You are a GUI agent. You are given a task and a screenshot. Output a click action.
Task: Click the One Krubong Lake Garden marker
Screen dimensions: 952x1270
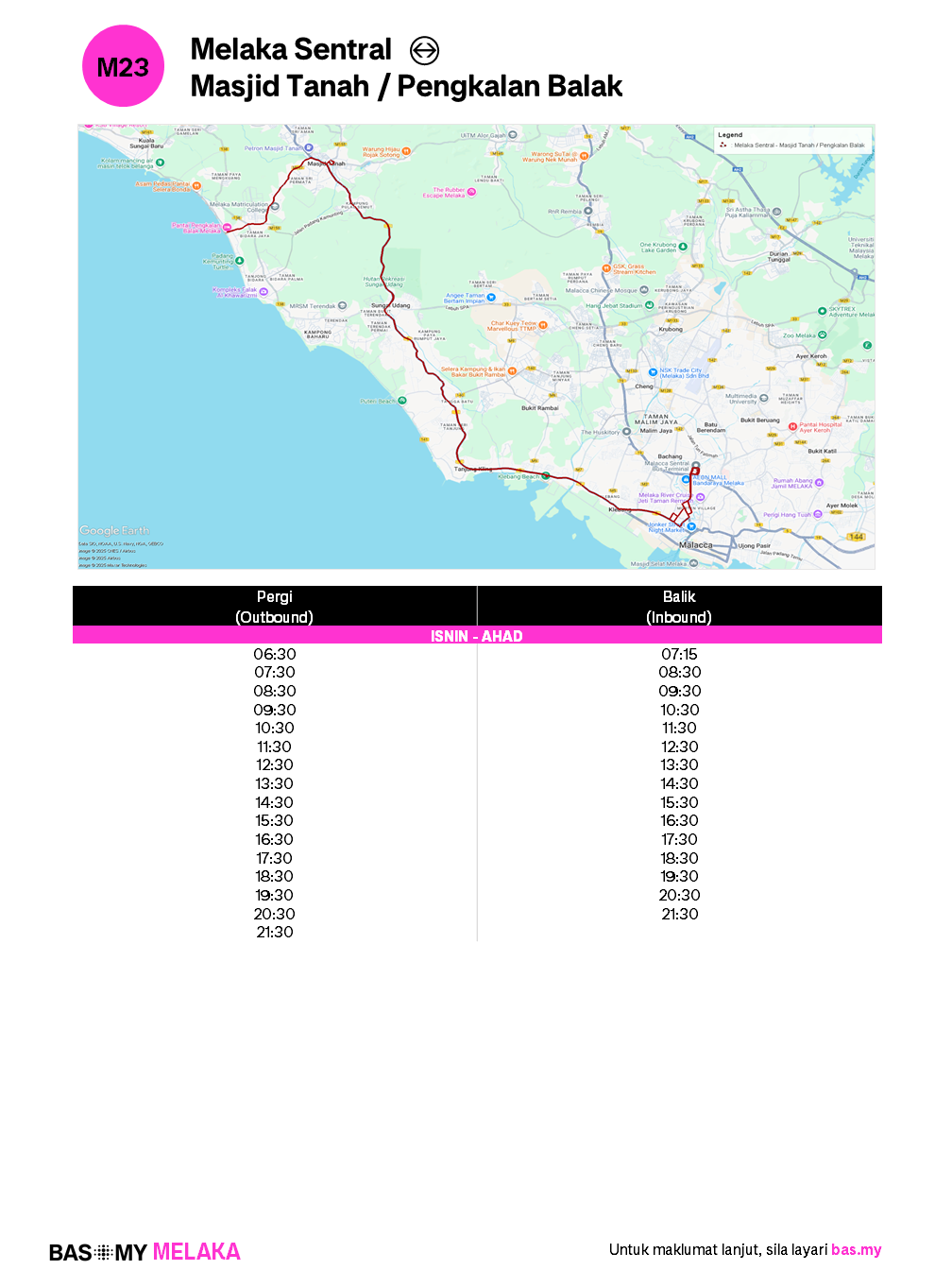683,248
